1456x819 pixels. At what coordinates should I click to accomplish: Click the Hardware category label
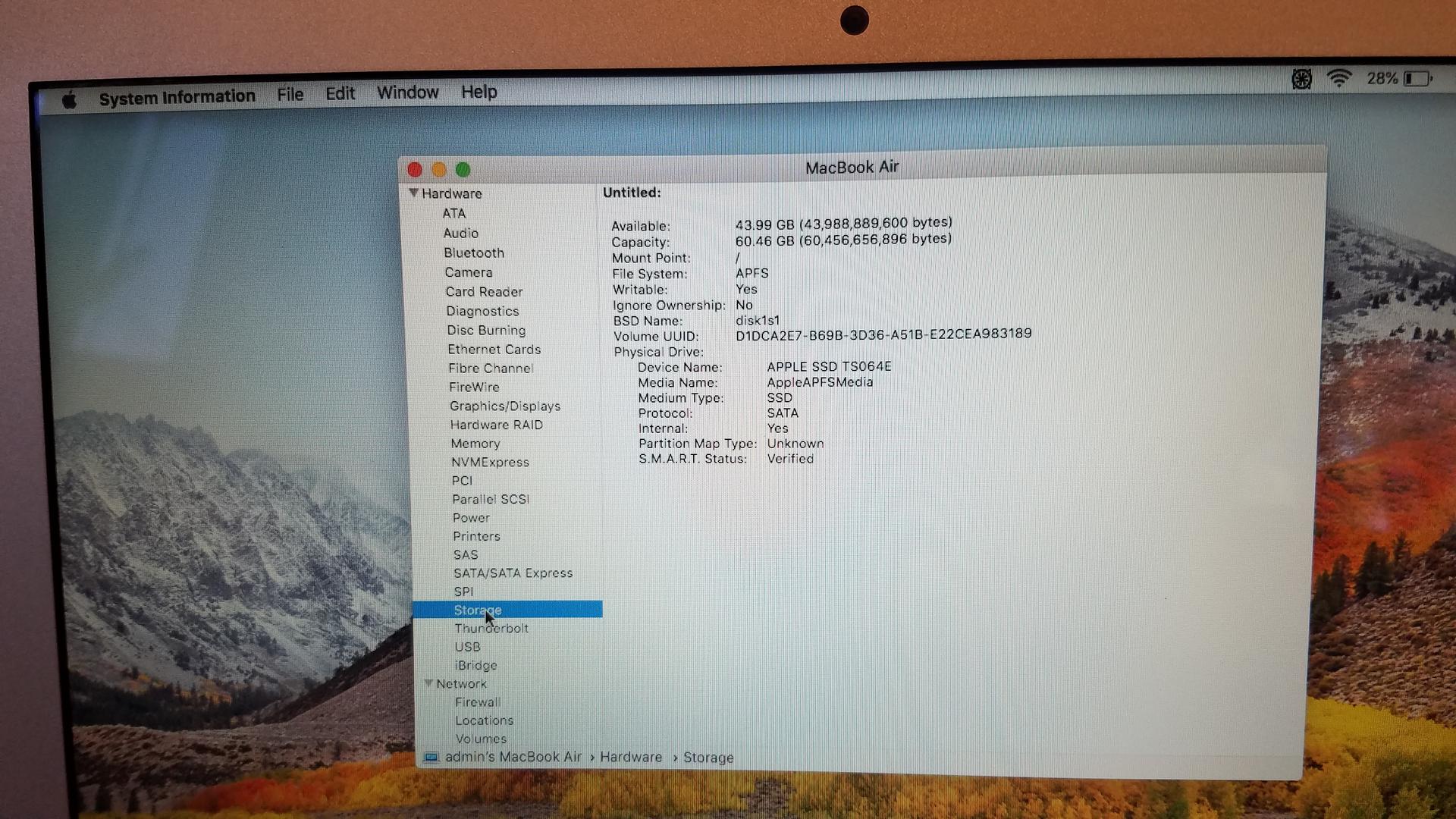(452, 193)
